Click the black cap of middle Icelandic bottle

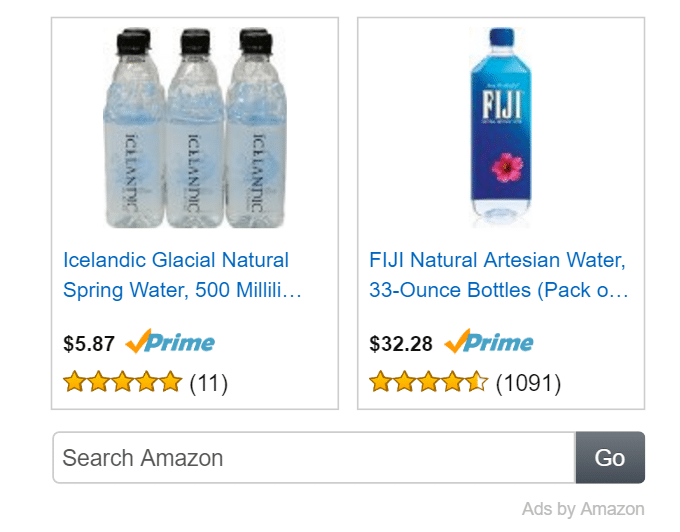coord(196,42)
